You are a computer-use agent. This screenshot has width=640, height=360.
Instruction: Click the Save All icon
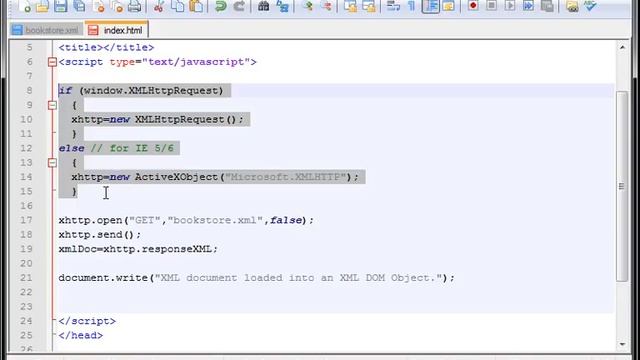[x=80, y=6]
